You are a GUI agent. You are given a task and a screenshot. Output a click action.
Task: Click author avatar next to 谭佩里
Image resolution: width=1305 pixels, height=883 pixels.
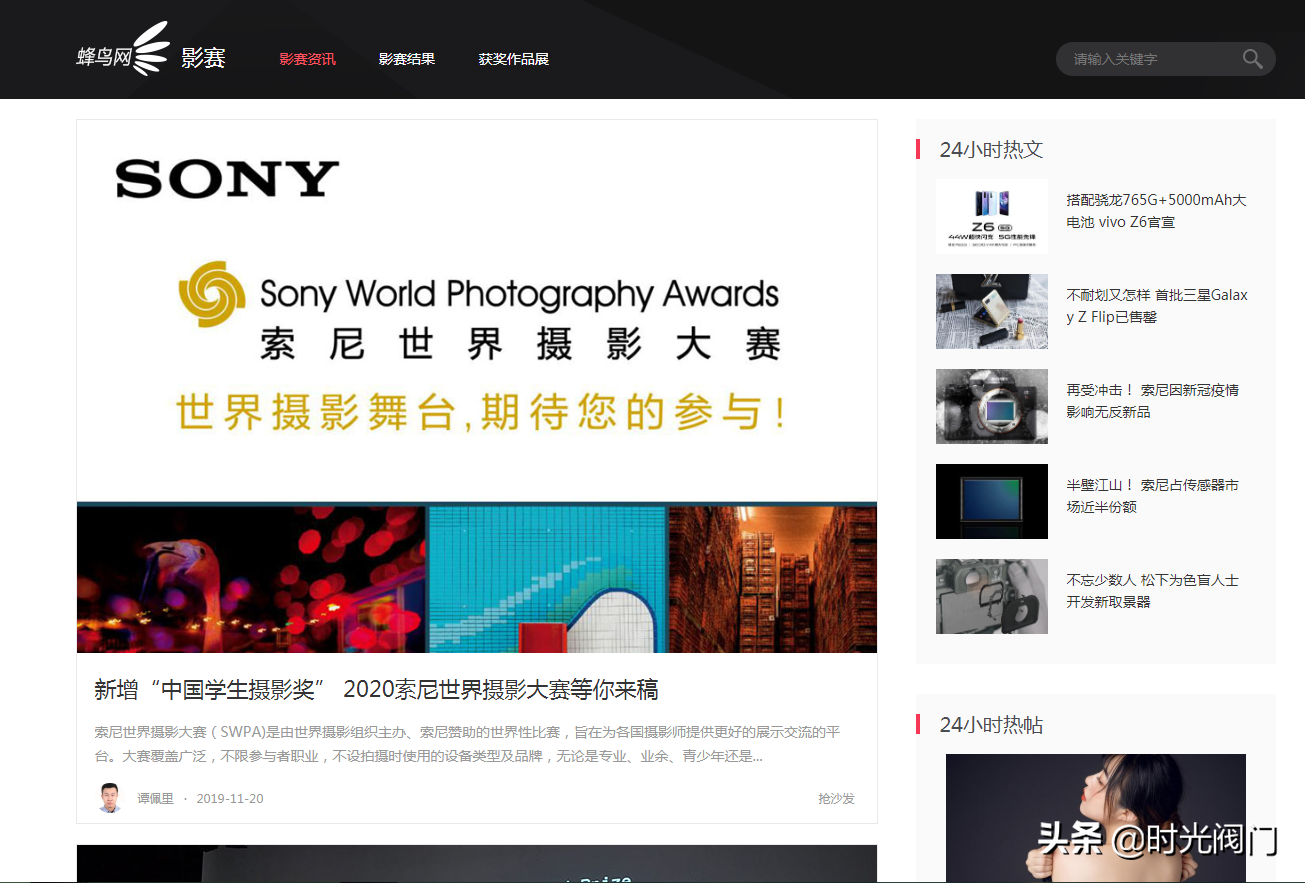[109, 798]
